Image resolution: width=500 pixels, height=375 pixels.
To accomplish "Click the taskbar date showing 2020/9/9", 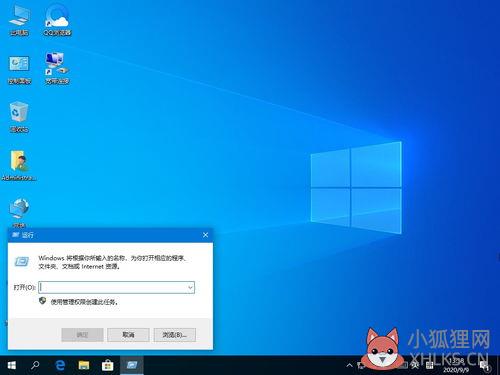I will click(456, 370).
